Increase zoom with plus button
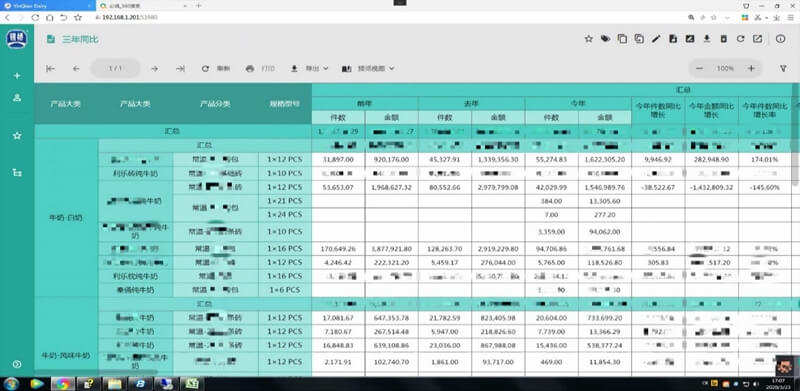The width and height of the screenshot is (800, 391). (751, 68)
